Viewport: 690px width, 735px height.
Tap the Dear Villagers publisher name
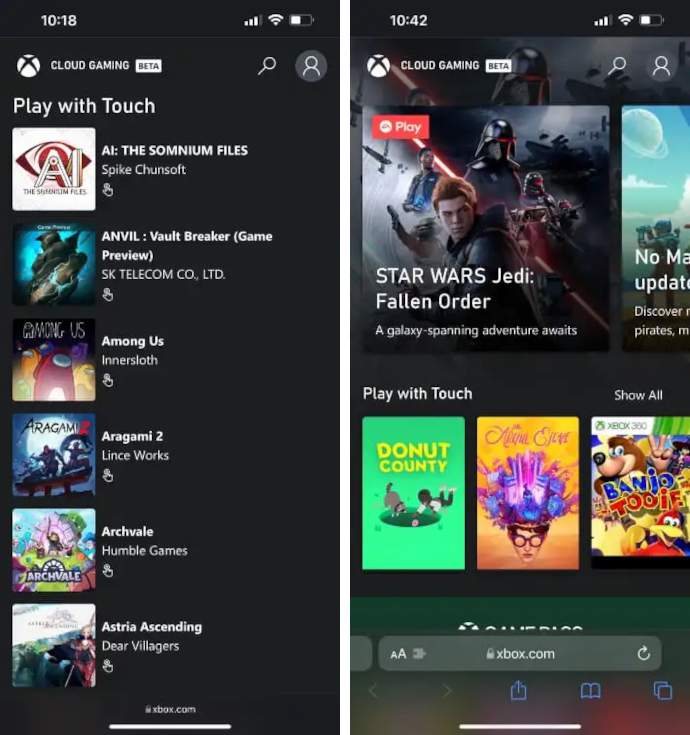point(141,646)
